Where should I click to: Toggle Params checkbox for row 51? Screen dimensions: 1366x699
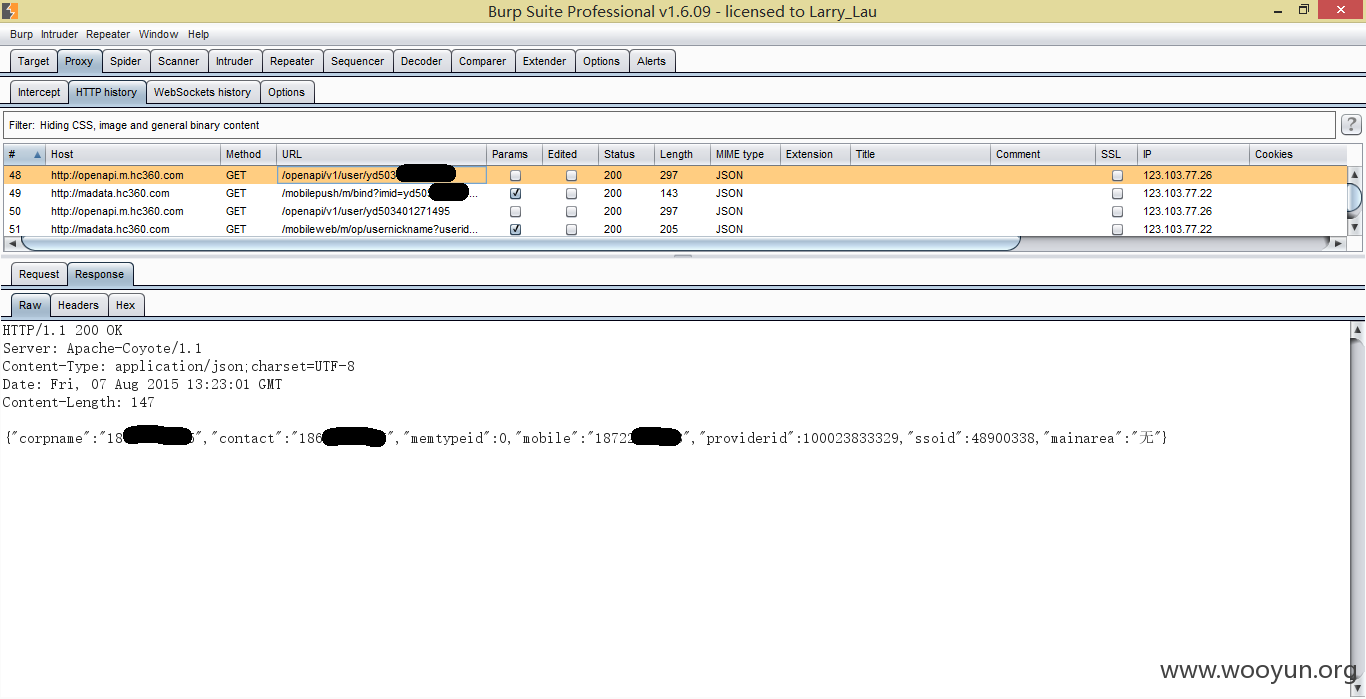click(515, 229)
